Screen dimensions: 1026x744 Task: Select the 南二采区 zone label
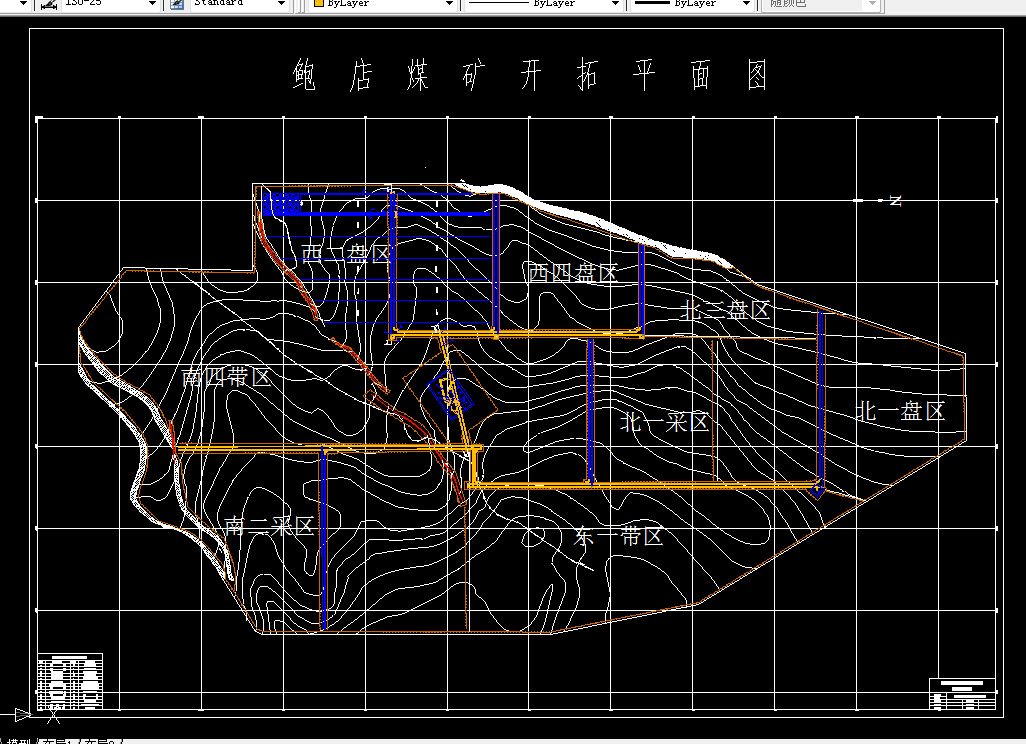270,525
